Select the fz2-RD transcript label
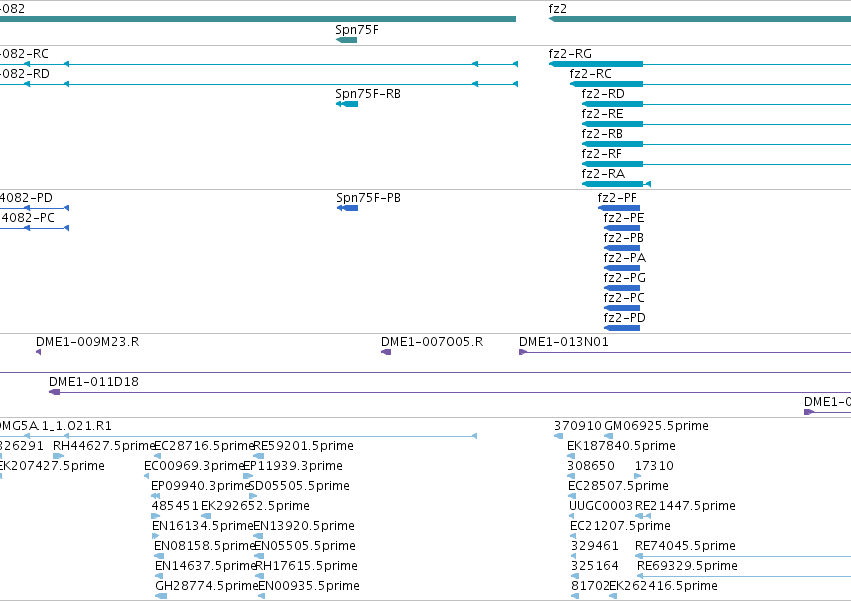This screenshot has height=601, width=851. point(603,94)
